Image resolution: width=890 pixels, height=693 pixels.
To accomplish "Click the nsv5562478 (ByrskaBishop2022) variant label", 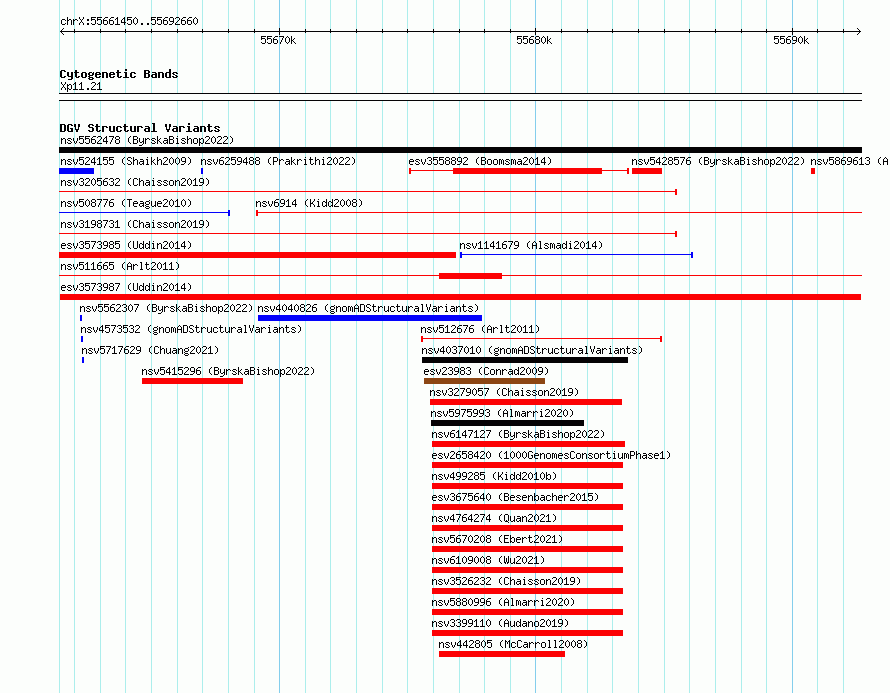I will click(147, 140).
